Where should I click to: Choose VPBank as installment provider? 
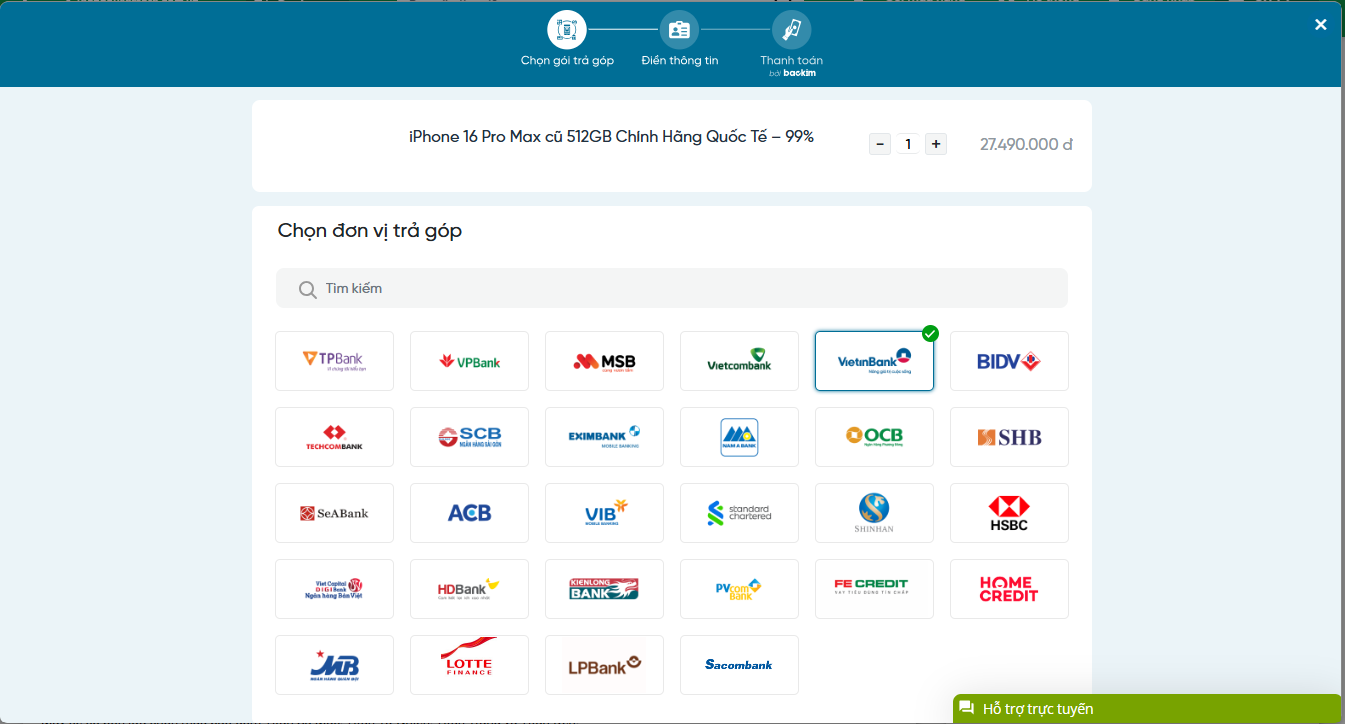(x=469, y=361)
